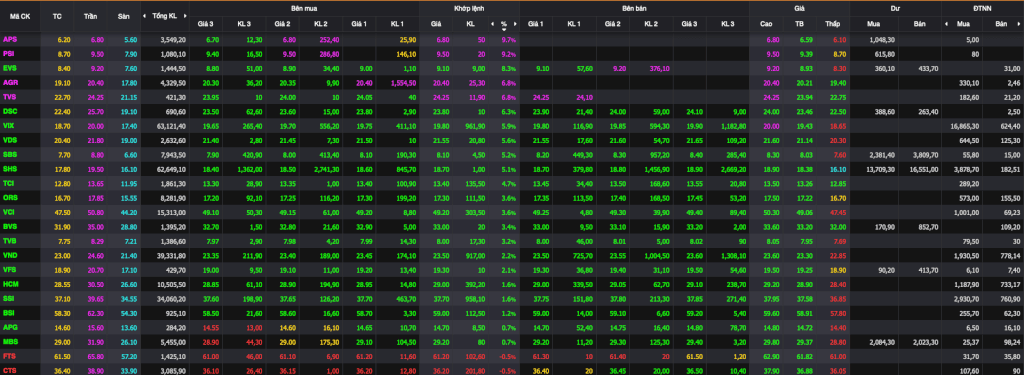The image size is (1024, 375).
Task: Click the Dư Bán column header
Action: click(919, 24)
